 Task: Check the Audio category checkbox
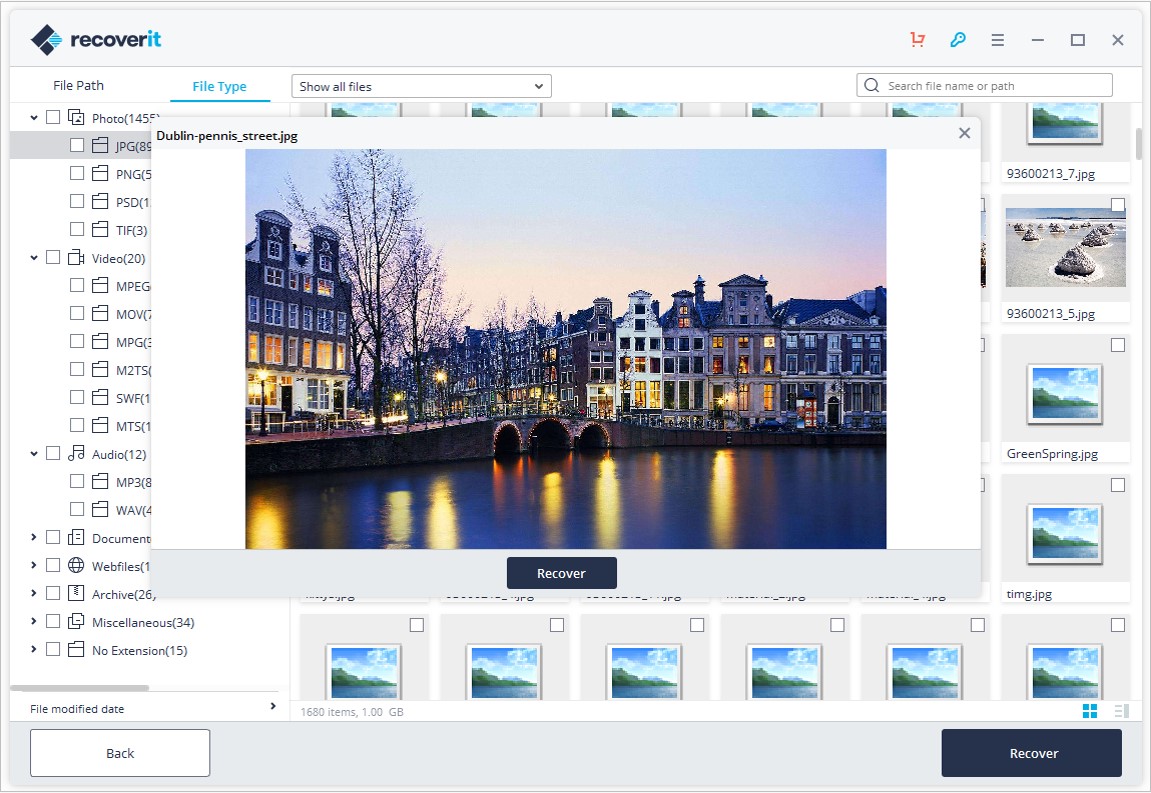click(53, 453)
